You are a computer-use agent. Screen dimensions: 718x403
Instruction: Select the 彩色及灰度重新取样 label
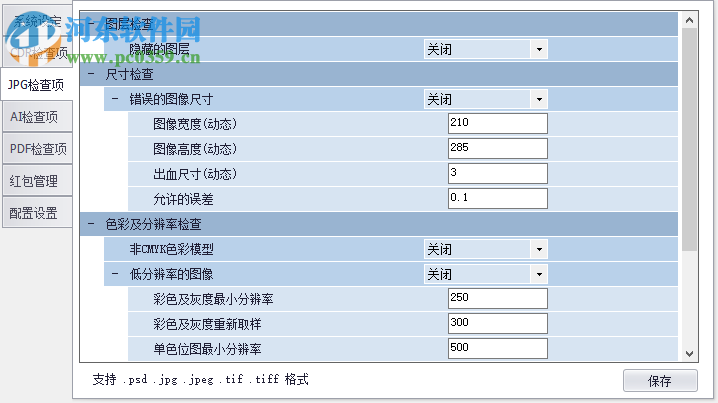[207, 324]
